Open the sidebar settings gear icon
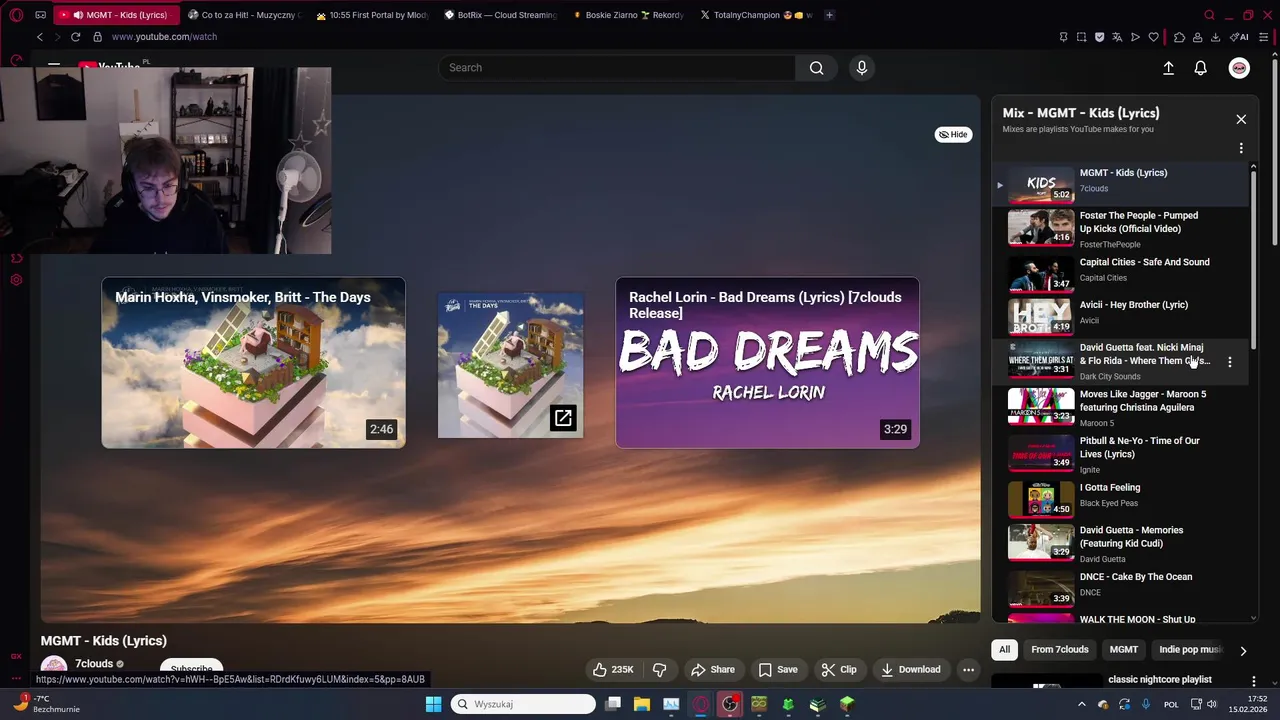Viewport: 1280px width, 720px height. 16,280
